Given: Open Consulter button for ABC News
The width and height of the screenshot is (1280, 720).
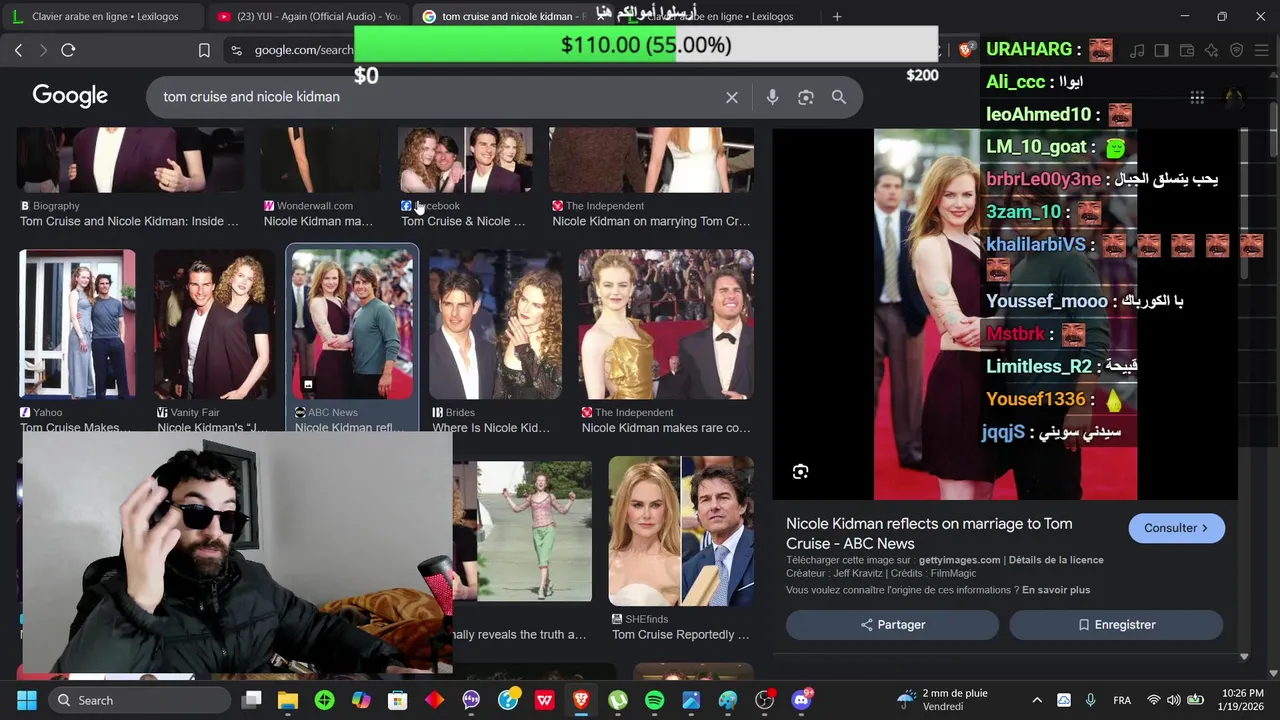Looking at the screenshot, I should coord(1176,528).
